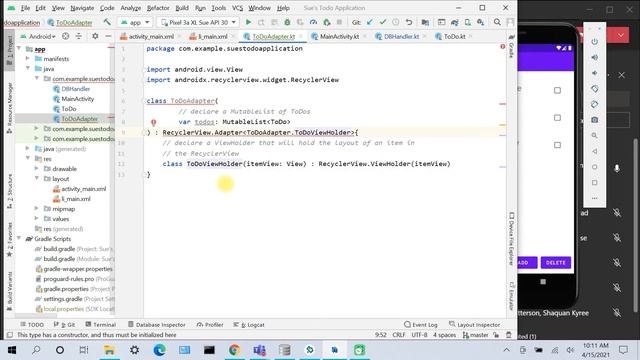
Task: Click the stop process square icon
Action: pyautogui.click(x=339, y=22)
